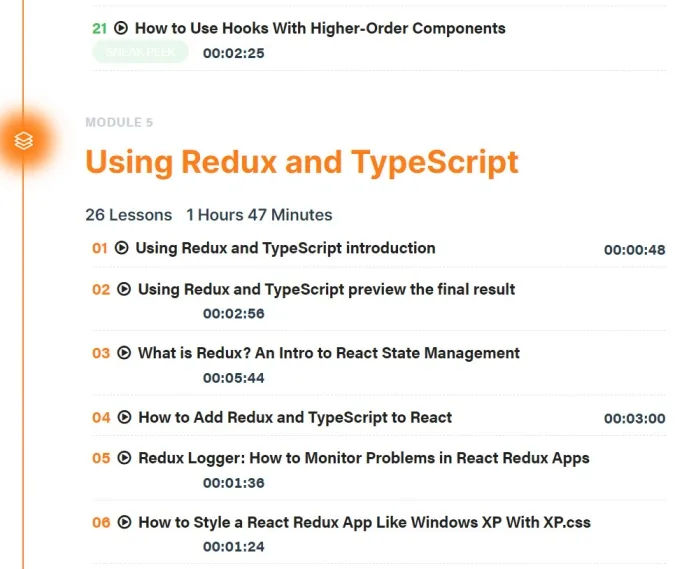689x569 pixels.
Task: Click play icon for lesson 04 Add Redux
Action: pos(124,417)
